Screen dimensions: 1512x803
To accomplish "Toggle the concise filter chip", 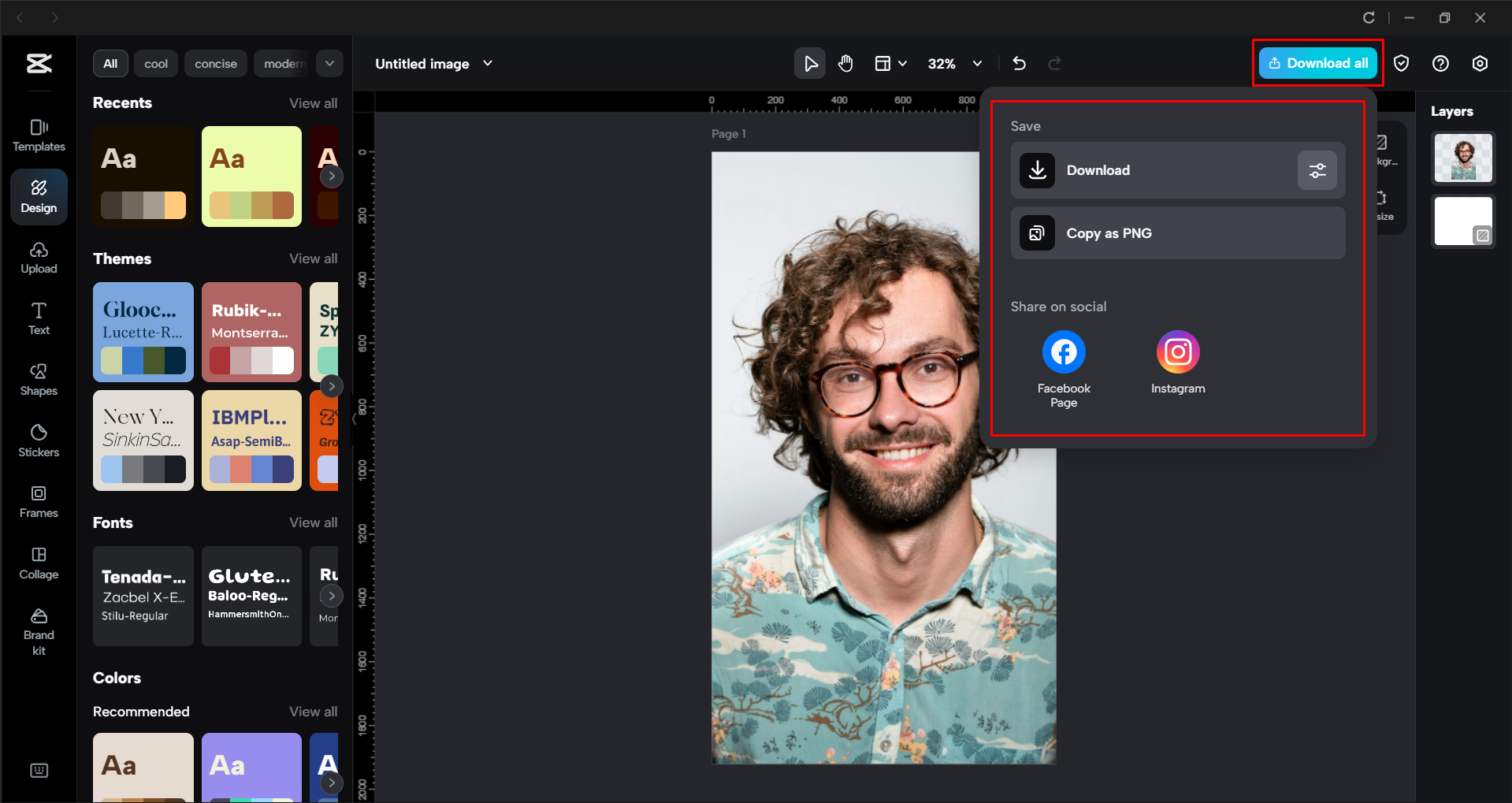I will coord(215,63).
